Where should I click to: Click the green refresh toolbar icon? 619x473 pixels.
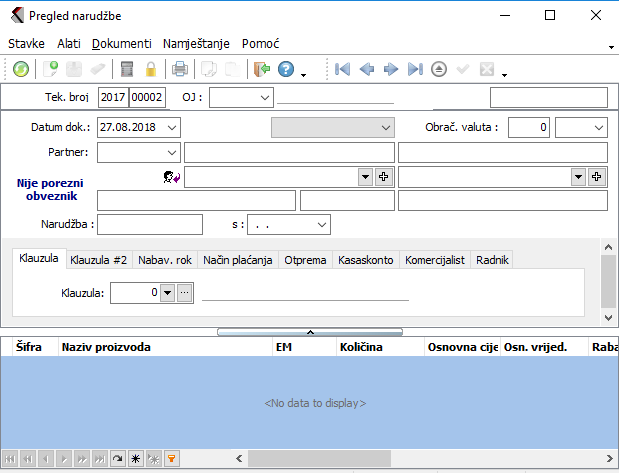(20, 69)
